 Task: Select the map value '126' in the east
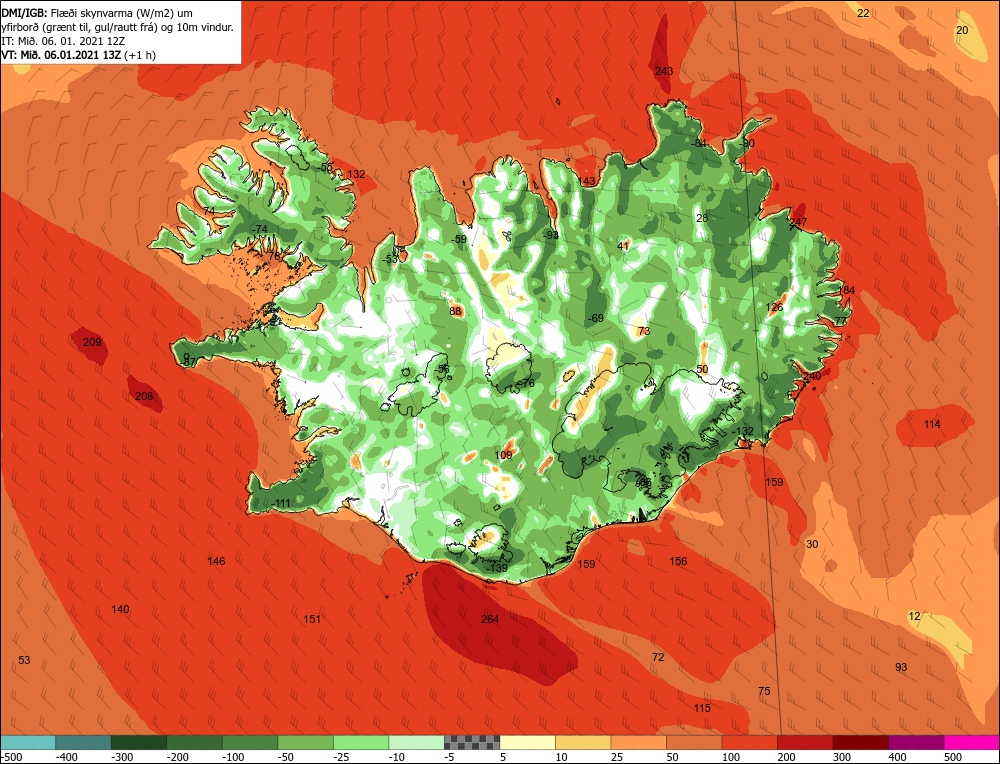pos(774,307)
